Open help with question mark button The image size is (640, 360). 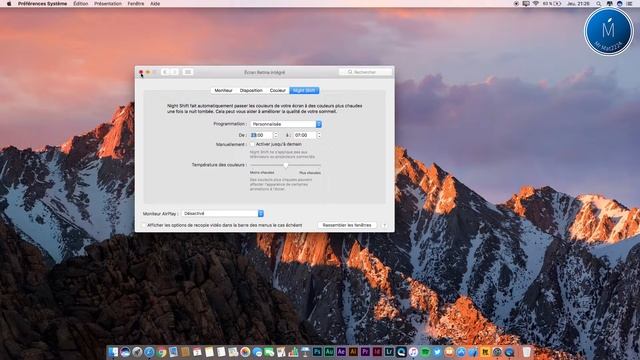pos(384,225)
